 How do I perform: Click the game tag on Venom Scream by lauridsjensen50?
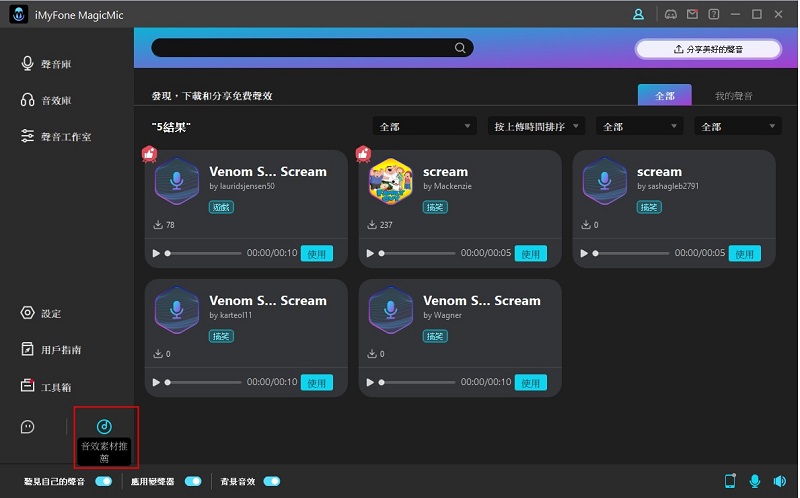pyautogui.click(x=221, y=207)
